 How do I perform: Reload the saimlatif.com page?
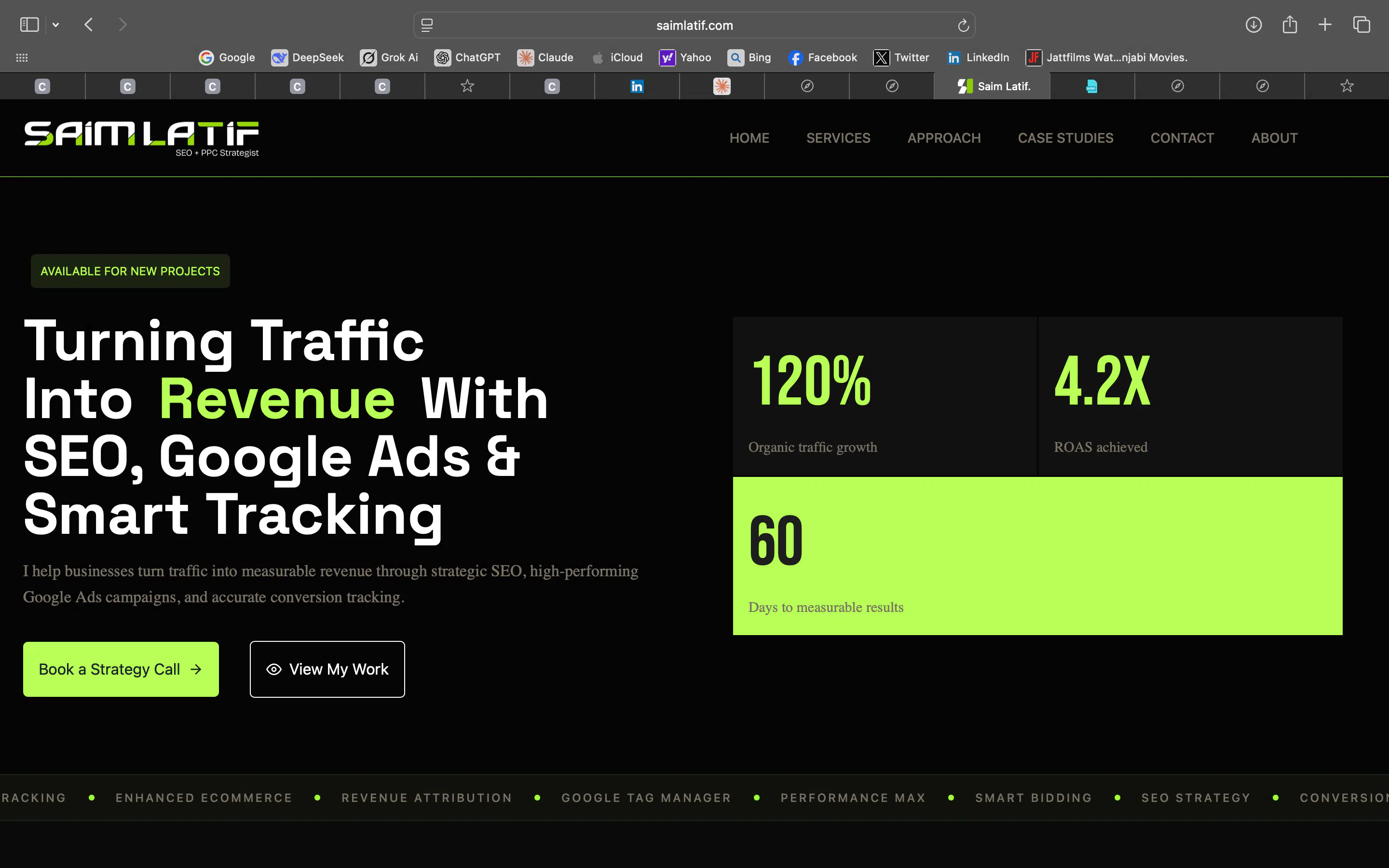pyautogui.click(x=963, y=25)
